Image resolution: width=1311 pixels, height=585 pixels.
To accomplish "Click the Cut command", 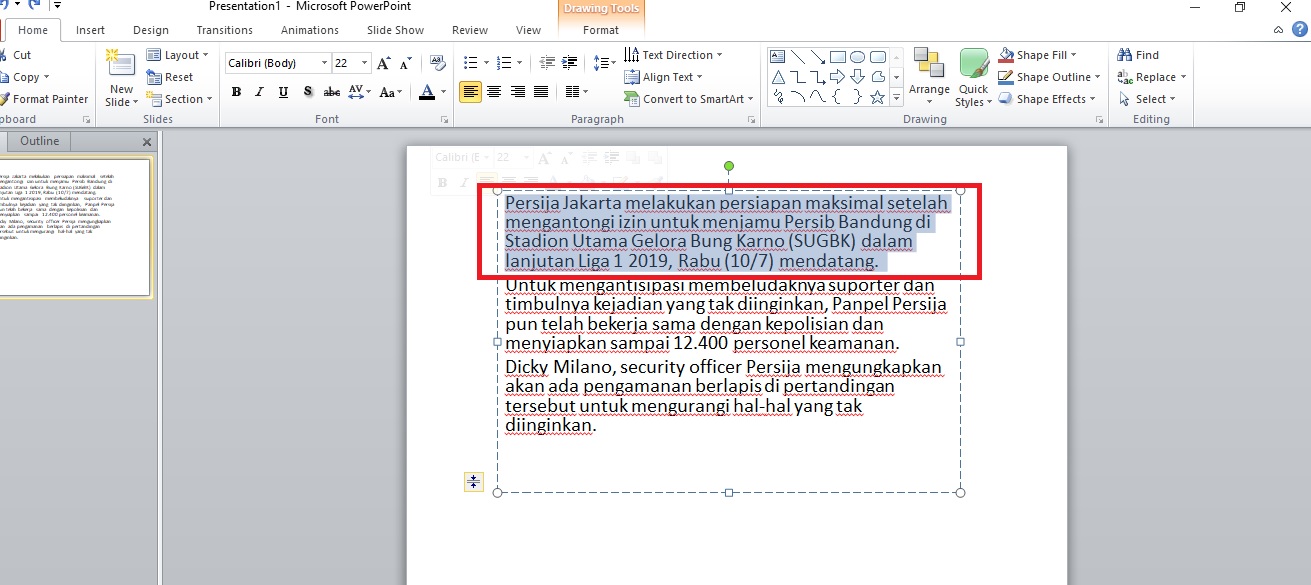I will click(15, 55).
